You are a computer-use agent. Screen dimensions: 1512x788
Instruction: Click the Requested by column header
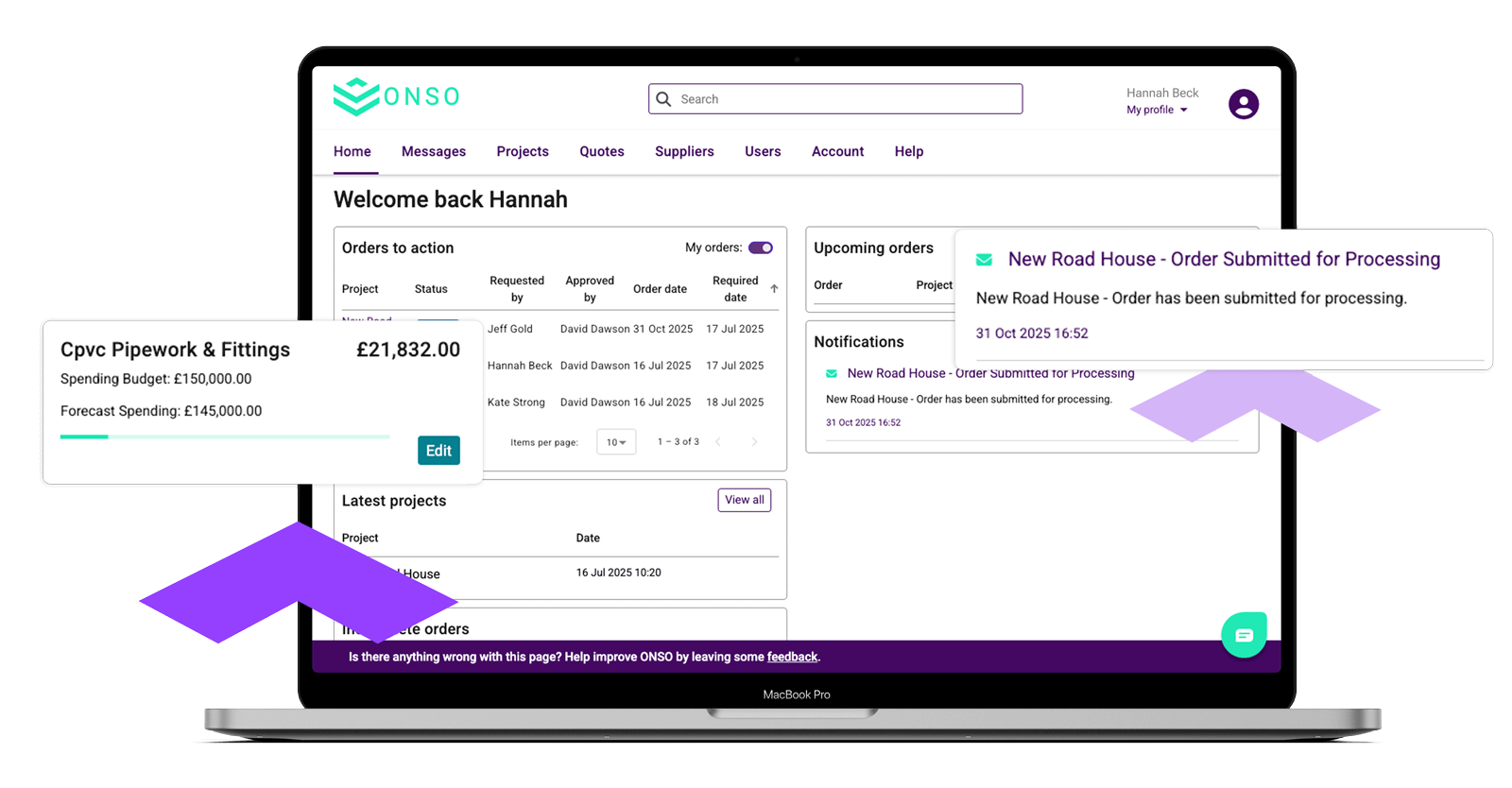517,289
